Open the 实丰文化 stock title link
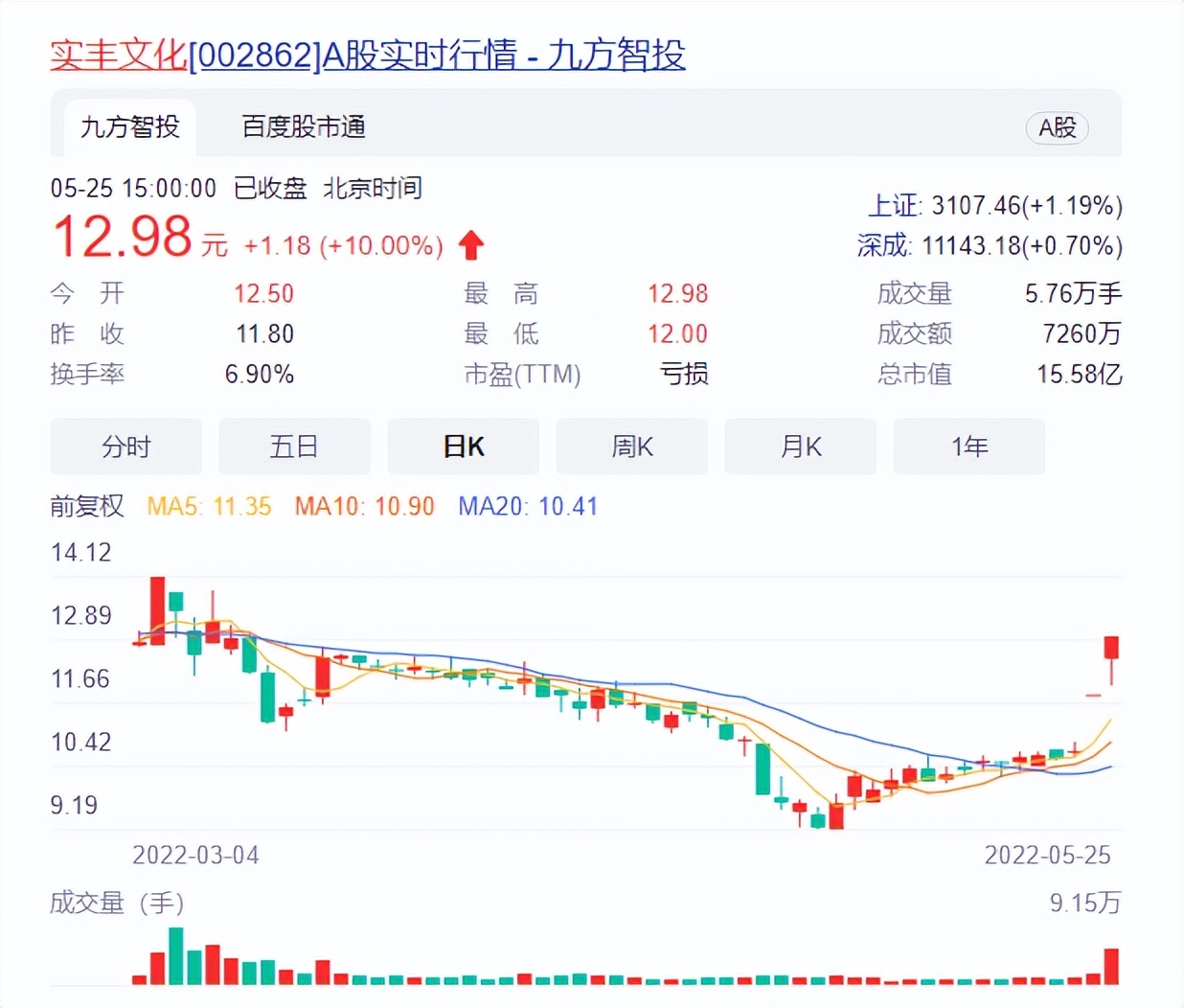1184x1008 pixels. [117, 56]
